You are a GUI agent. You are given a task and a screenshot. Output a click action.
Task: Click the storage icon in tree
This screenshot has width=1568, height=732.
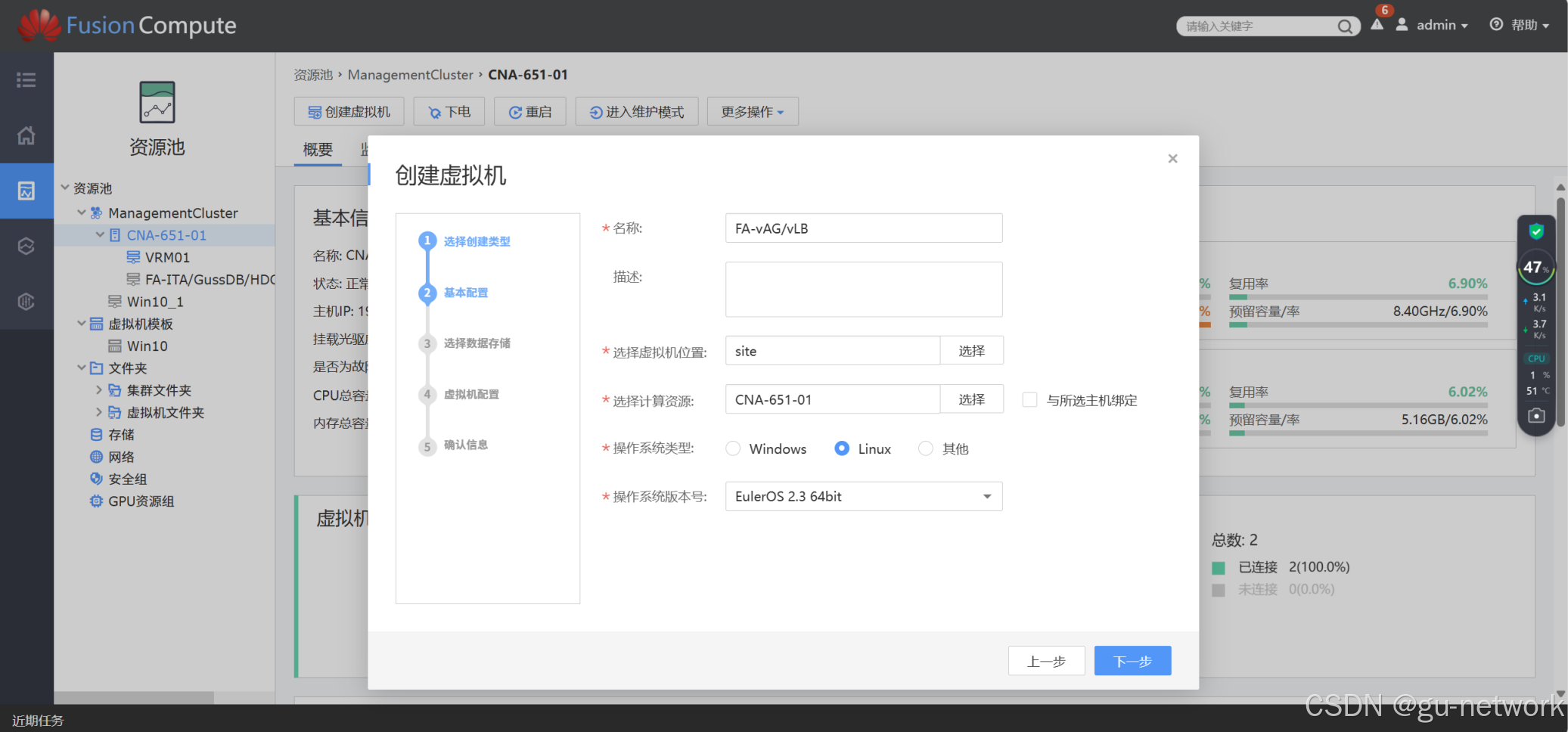(96, 434)
